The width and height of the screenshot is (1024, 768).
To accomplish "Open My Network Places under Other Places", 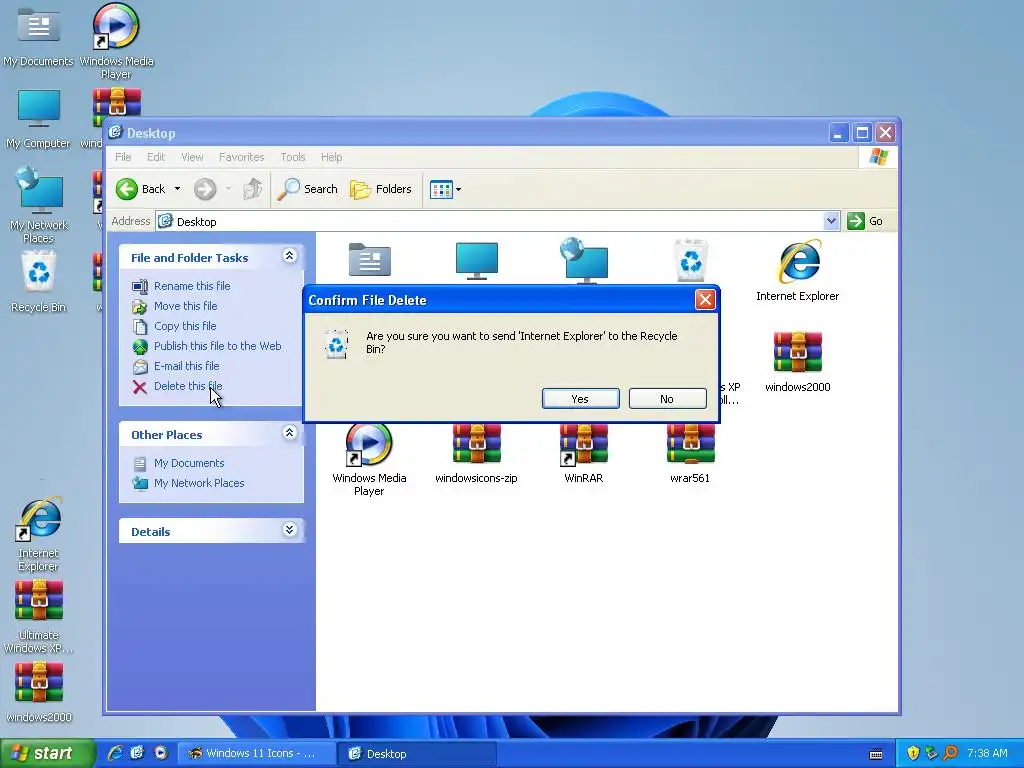I will point(199,483).
